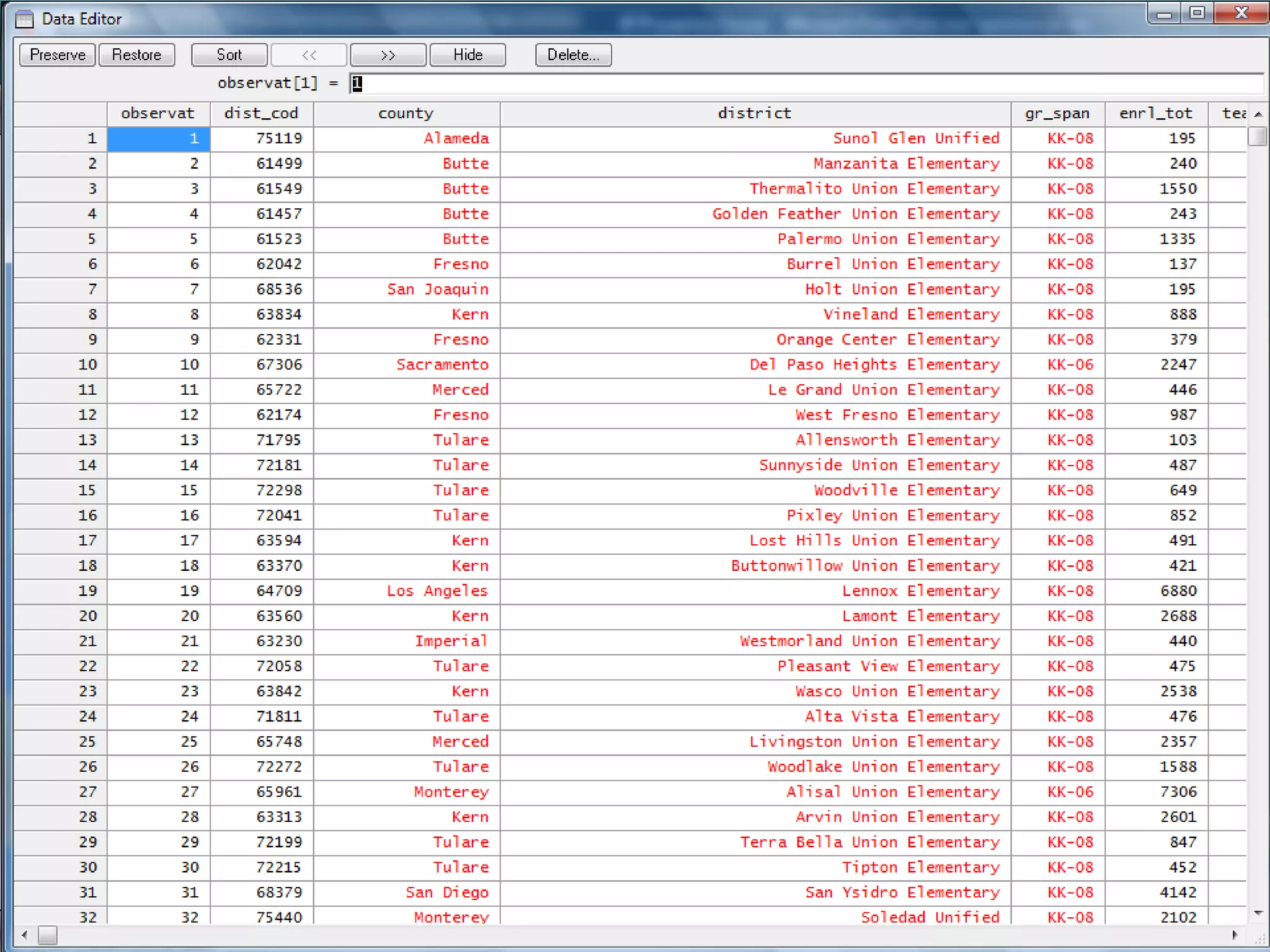Open the Delete... dialog
Image resolution: width=1270 pixels, height=952 pixels.
[x=573, y=55]
